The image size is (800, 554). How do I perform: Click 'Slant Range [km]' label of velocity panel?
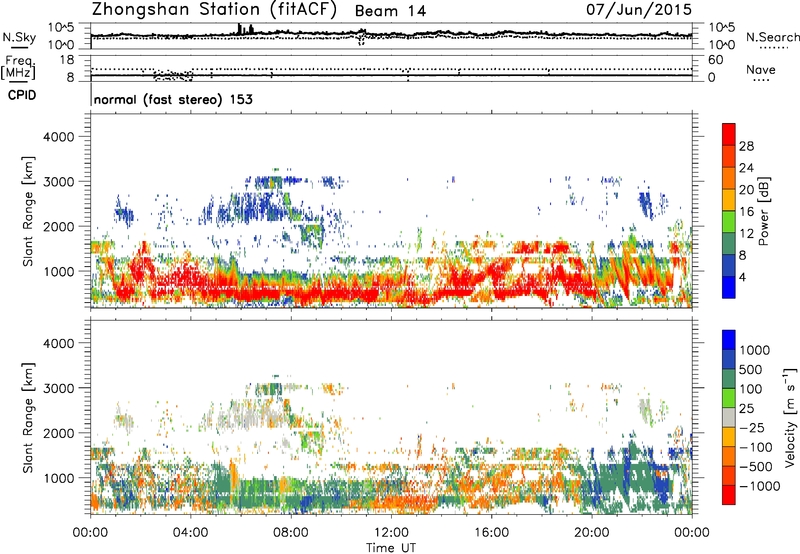click(x=28, y=417)
